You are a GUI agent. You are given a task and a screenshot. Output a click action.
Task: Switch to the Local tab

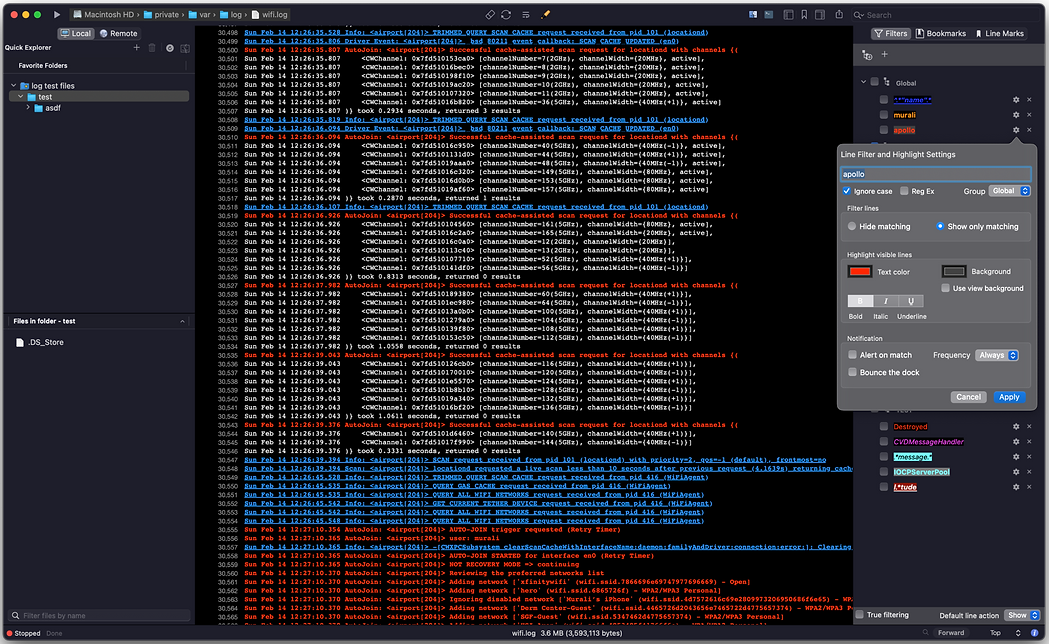76,33
